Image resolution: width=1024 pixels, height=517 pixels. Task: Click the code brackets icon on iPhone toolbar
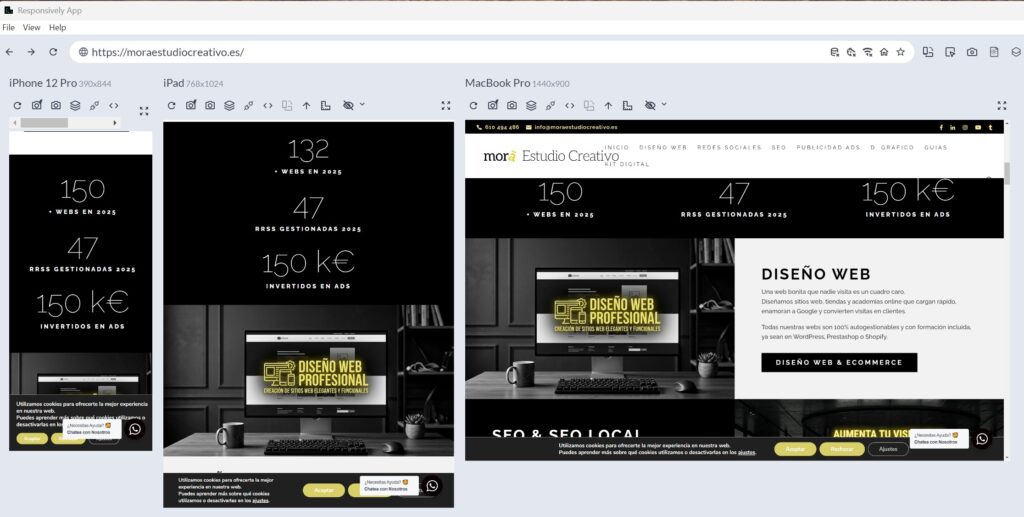tap(114, 105)
